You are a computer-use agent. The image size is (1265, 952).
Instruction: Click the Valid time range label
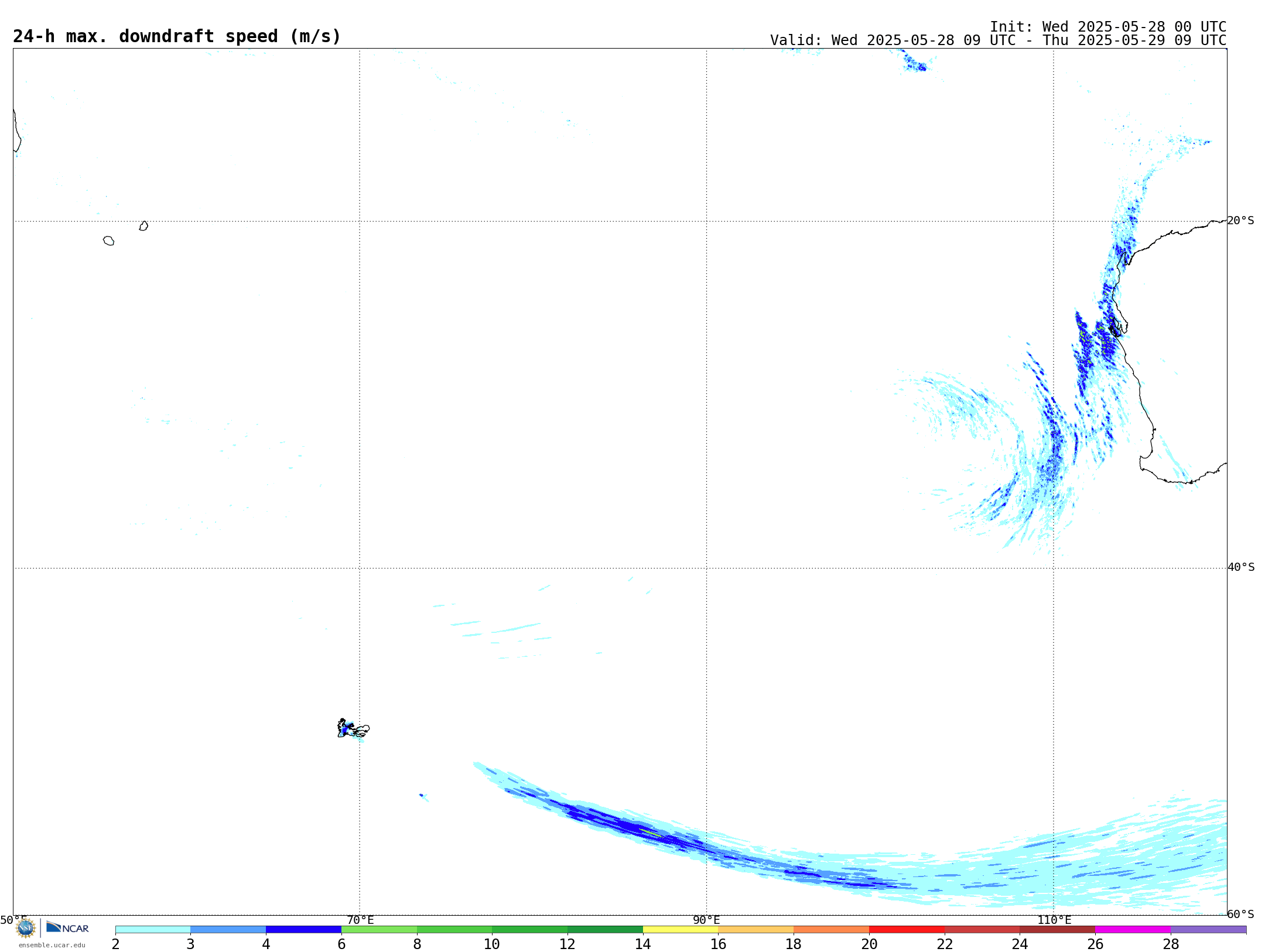(x=998, y=40)
